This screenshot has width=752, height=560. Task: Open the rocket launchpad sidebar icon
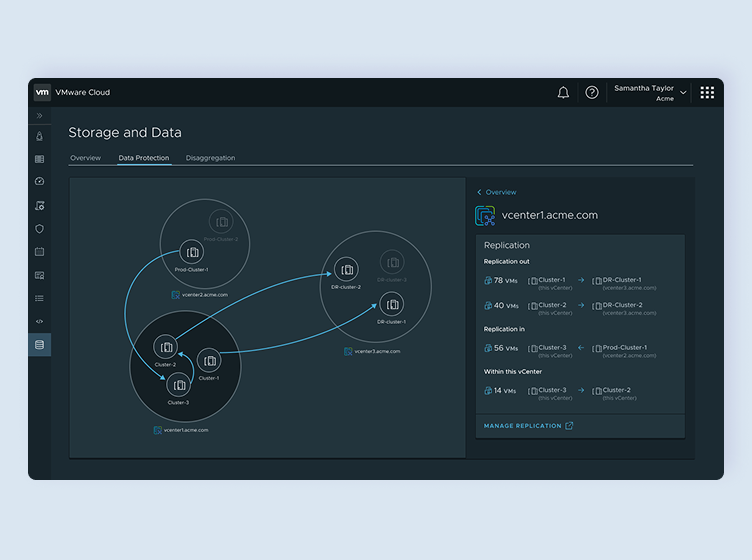39,137
